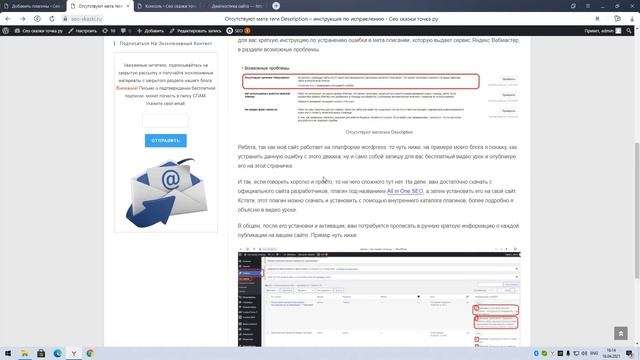This screenshot has width=640, height=360.
Task: Click the volume speaker icon in system tray
Action: (x=584, y=353)
